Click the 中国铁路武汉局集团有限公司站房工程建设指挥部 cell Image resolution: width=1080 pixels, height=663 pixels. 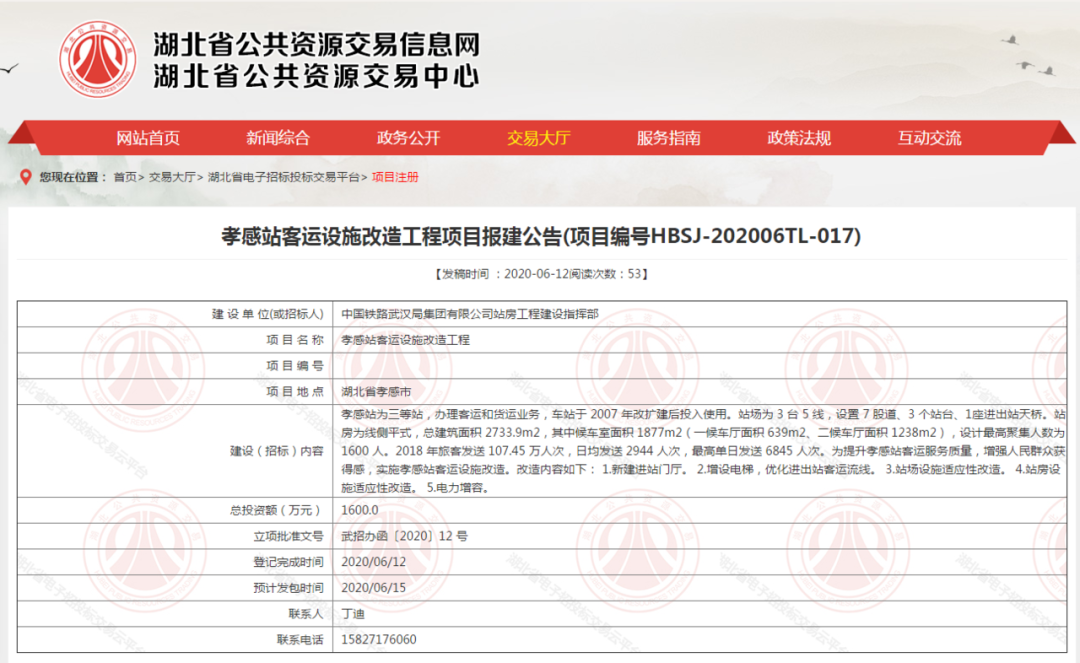[470, 313]
